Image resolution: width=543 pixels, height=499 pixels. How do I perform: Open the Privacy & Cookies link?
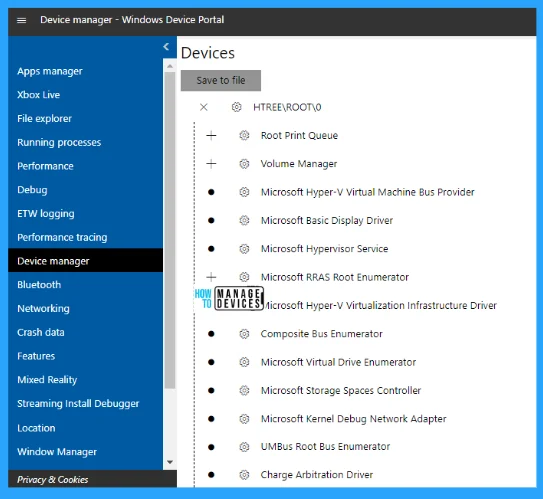[53, 480]
